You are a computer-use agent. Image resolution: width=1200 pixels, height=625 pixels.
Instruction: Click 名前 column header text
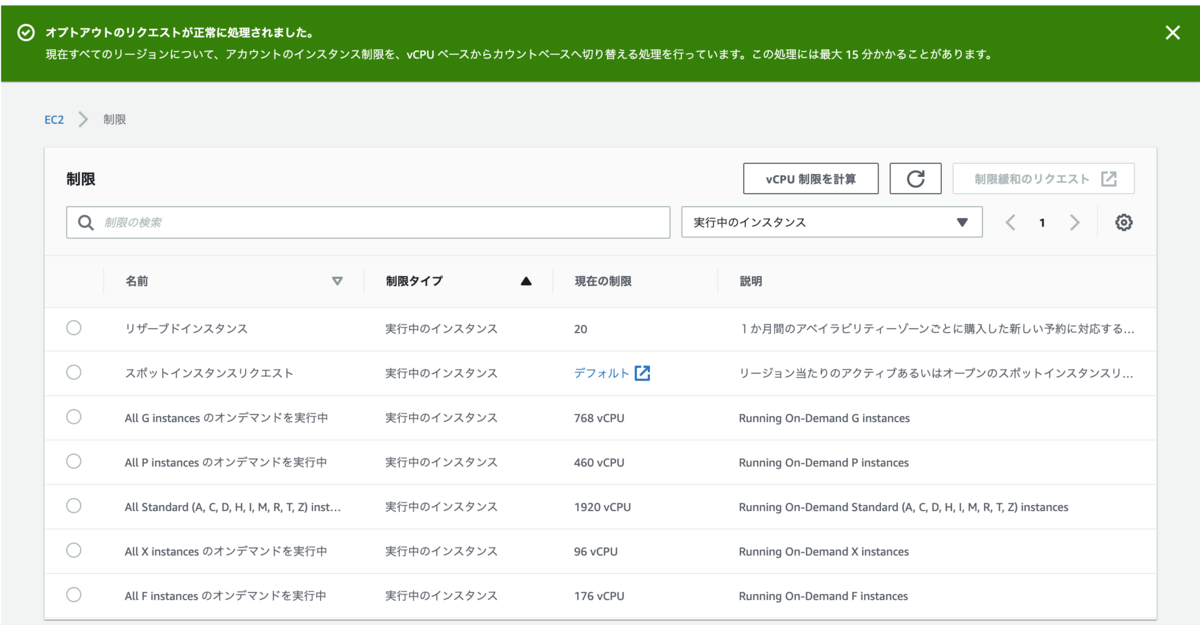point(137,281)
